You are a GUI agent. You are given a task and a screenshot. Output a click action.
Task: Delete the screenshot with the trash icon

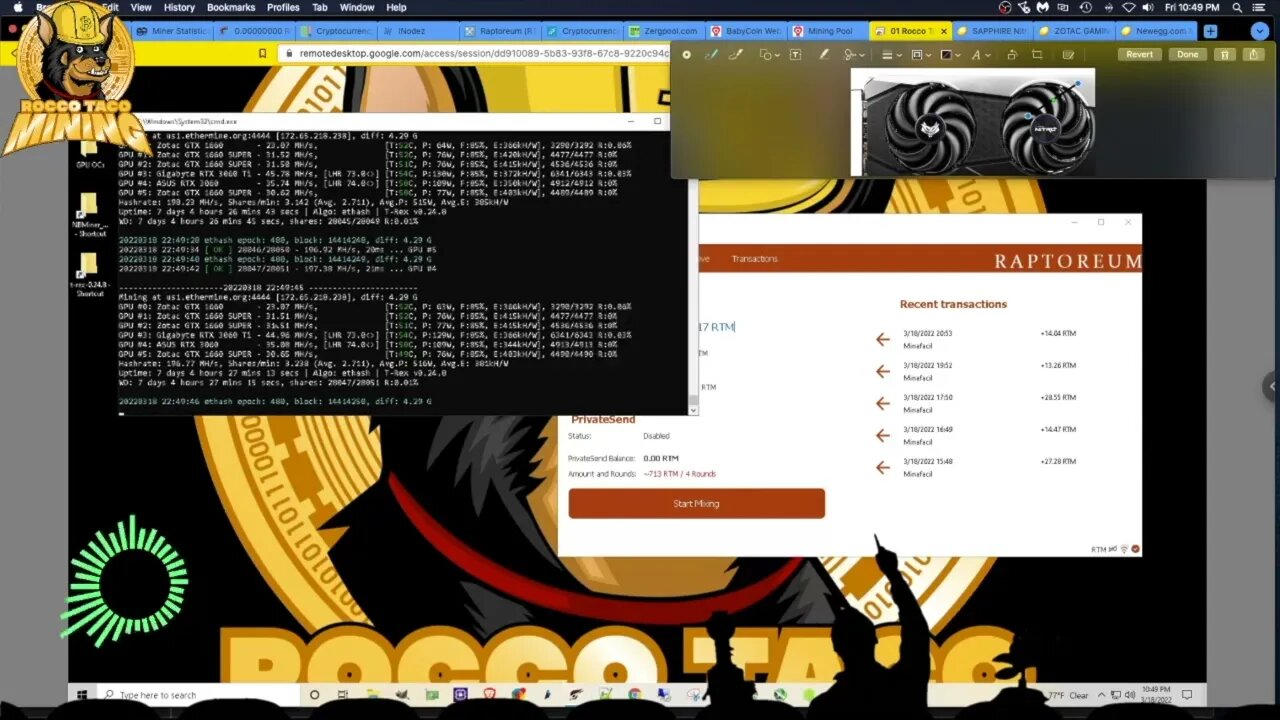[x=1227, y=54]
